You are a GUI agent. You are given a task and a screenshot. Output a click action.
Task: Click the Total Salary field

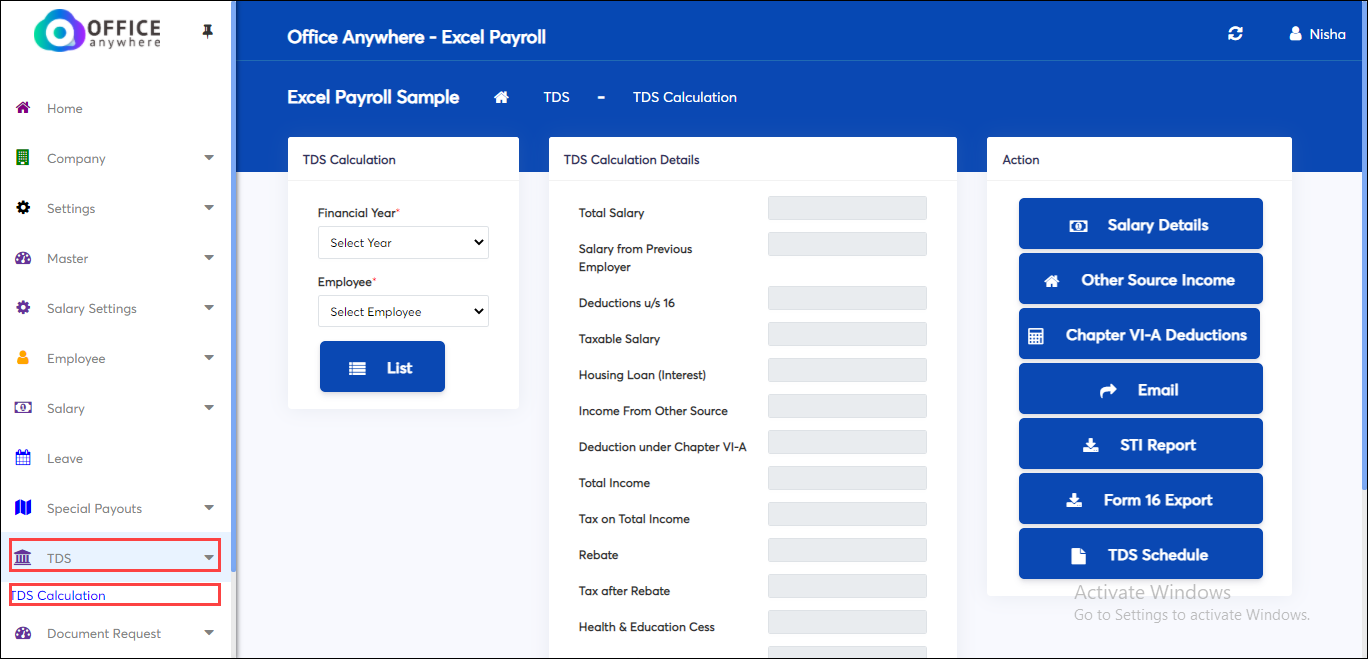[x=847, y=208]
